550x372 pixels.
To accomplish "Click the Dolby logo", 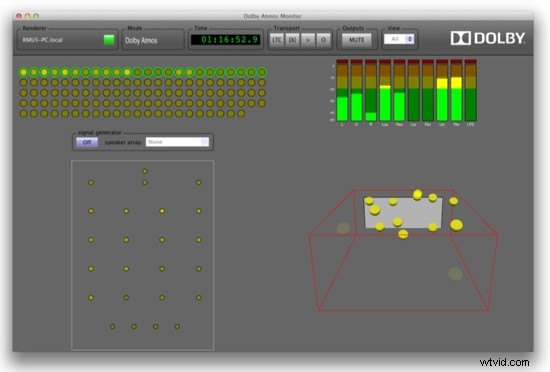I will point(488,38).
